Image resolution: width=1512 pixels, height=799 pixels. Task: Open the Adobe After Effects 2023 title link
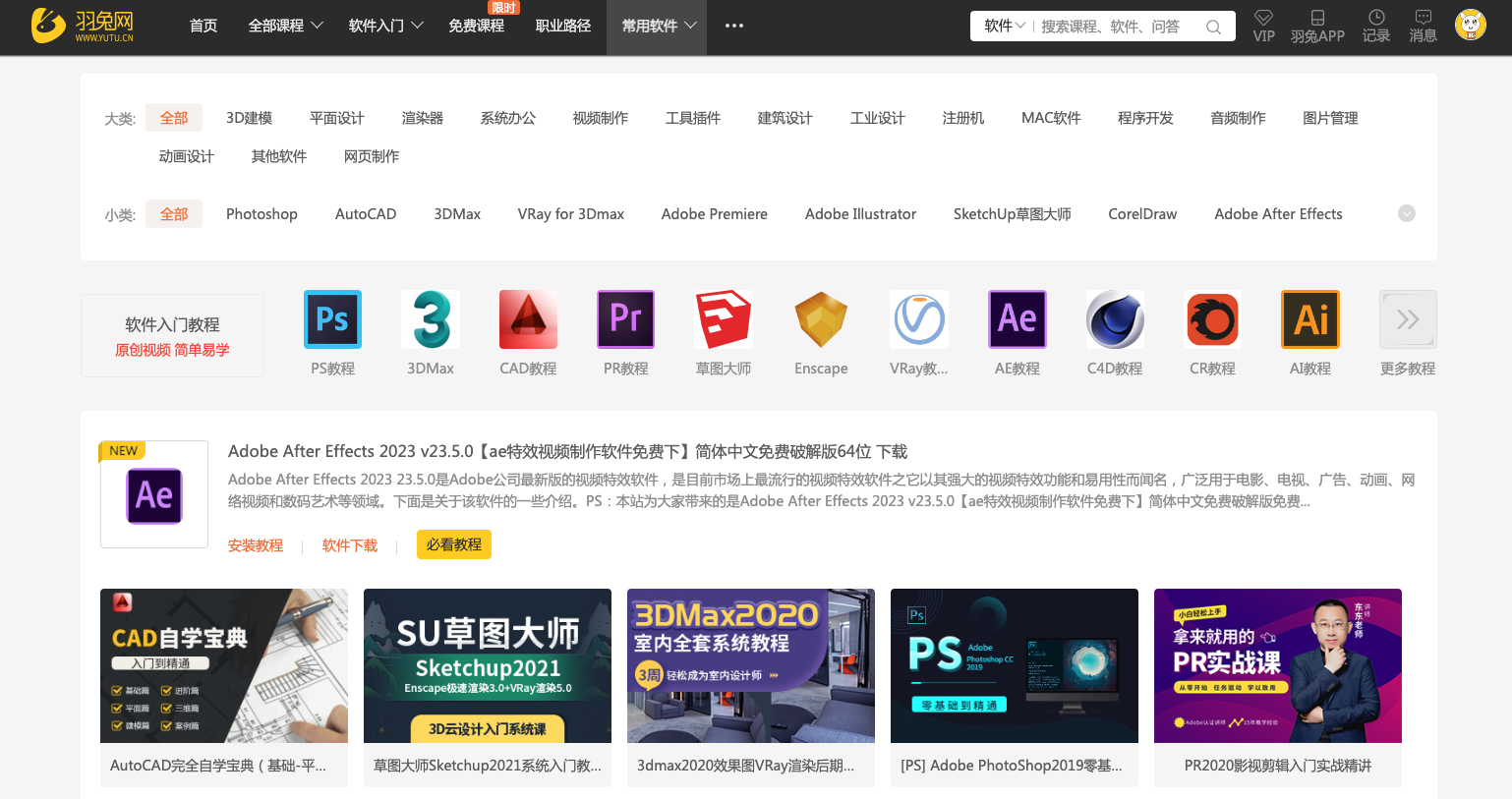pyautogui.click(x=568, y=451)
